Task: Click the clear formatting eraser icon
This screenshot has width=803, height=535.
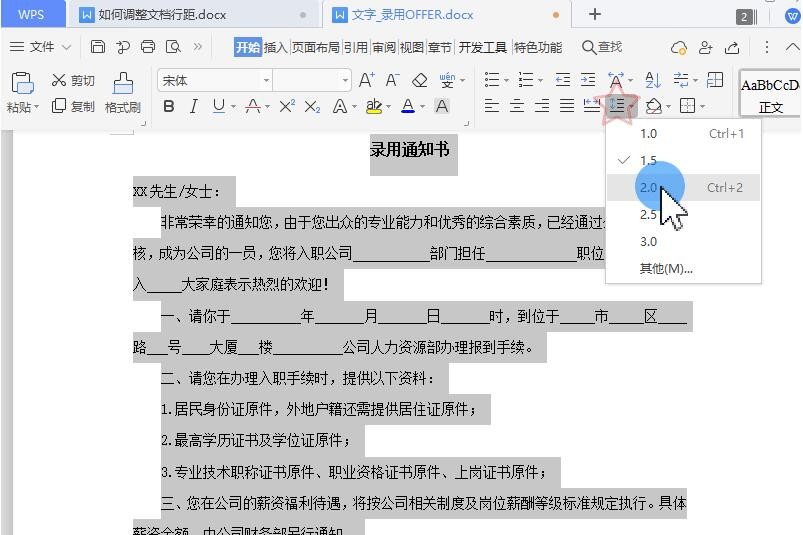Action: pos(420,81)
